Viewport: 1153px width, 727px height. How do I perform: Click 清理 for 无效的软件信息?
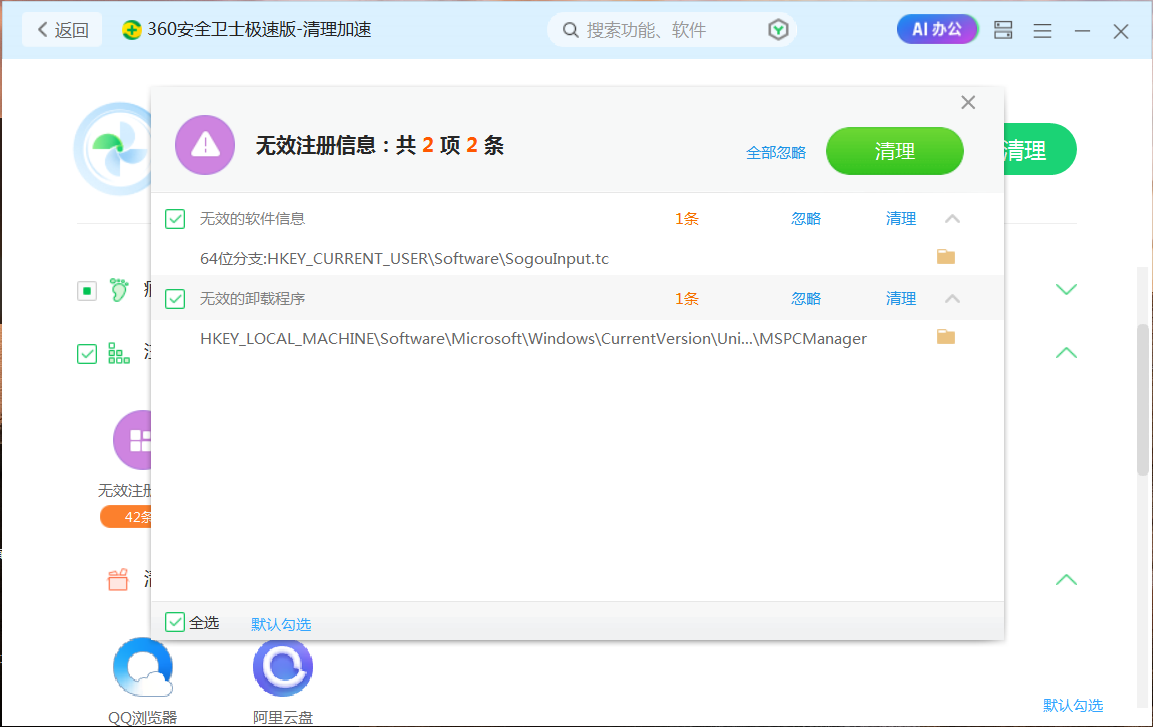901,219
